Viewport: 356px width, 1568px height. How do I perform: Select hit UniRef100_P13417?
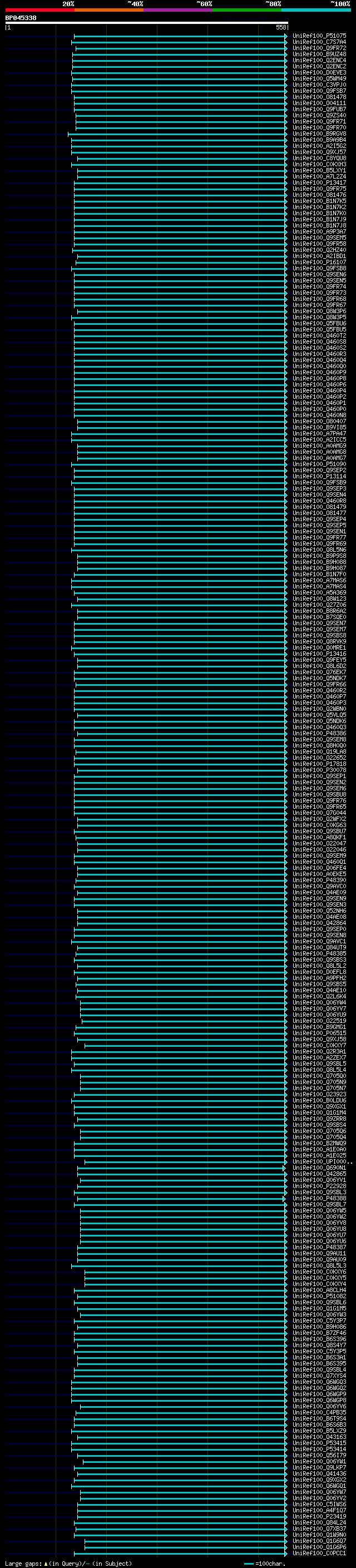click(319, 182)
